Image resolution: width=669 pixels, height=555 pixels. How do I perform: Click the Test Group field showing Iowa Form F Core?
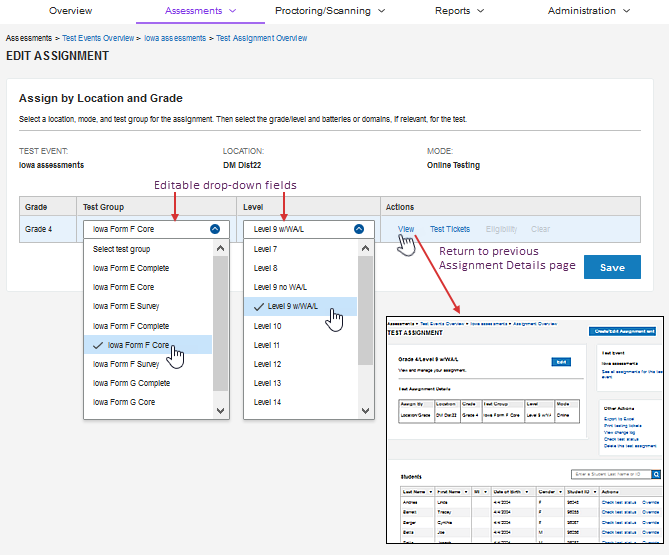click(x=157, y=229)
